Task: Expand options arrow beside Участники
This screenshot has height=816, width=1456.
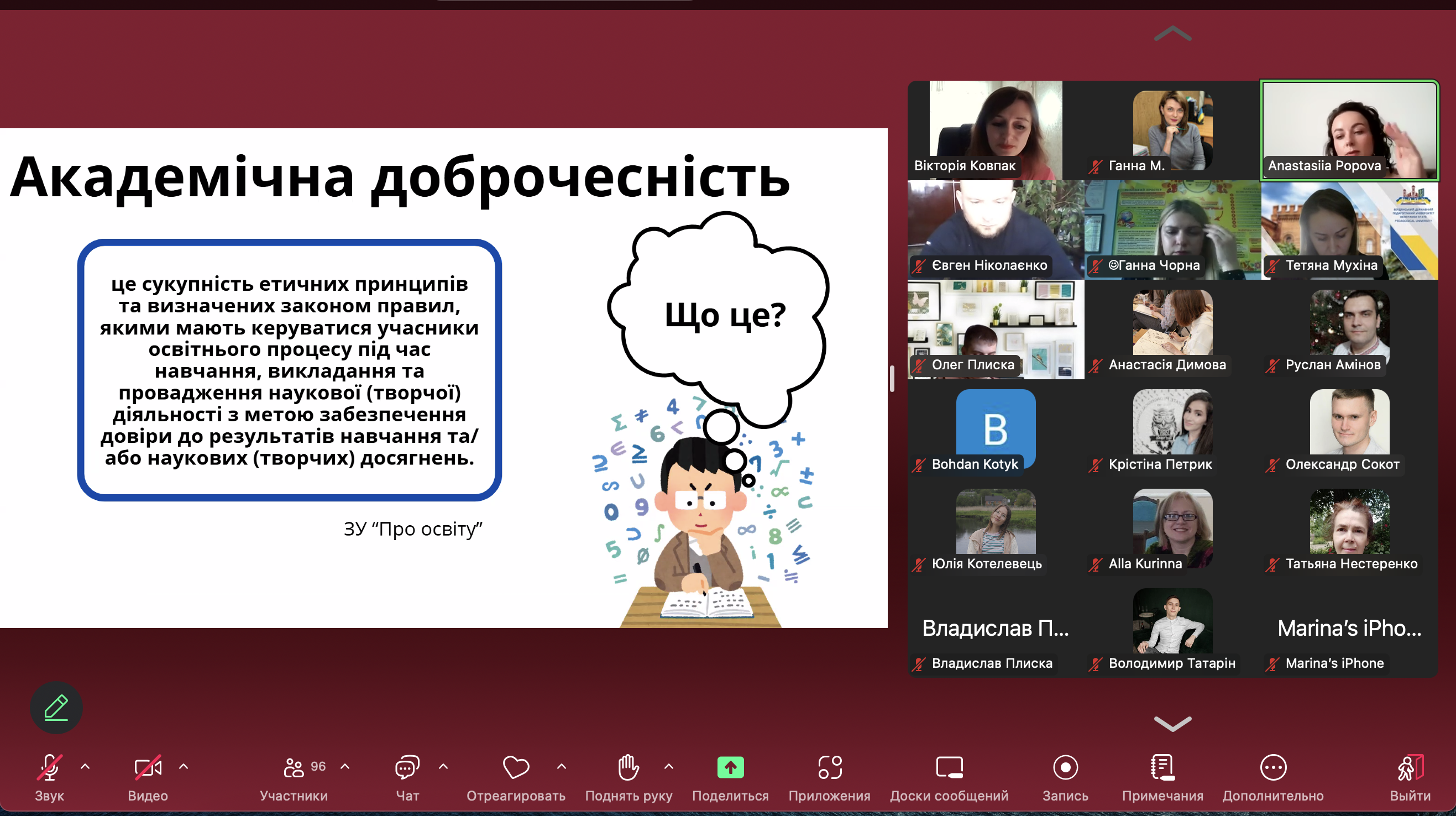Action: [345, 767]
